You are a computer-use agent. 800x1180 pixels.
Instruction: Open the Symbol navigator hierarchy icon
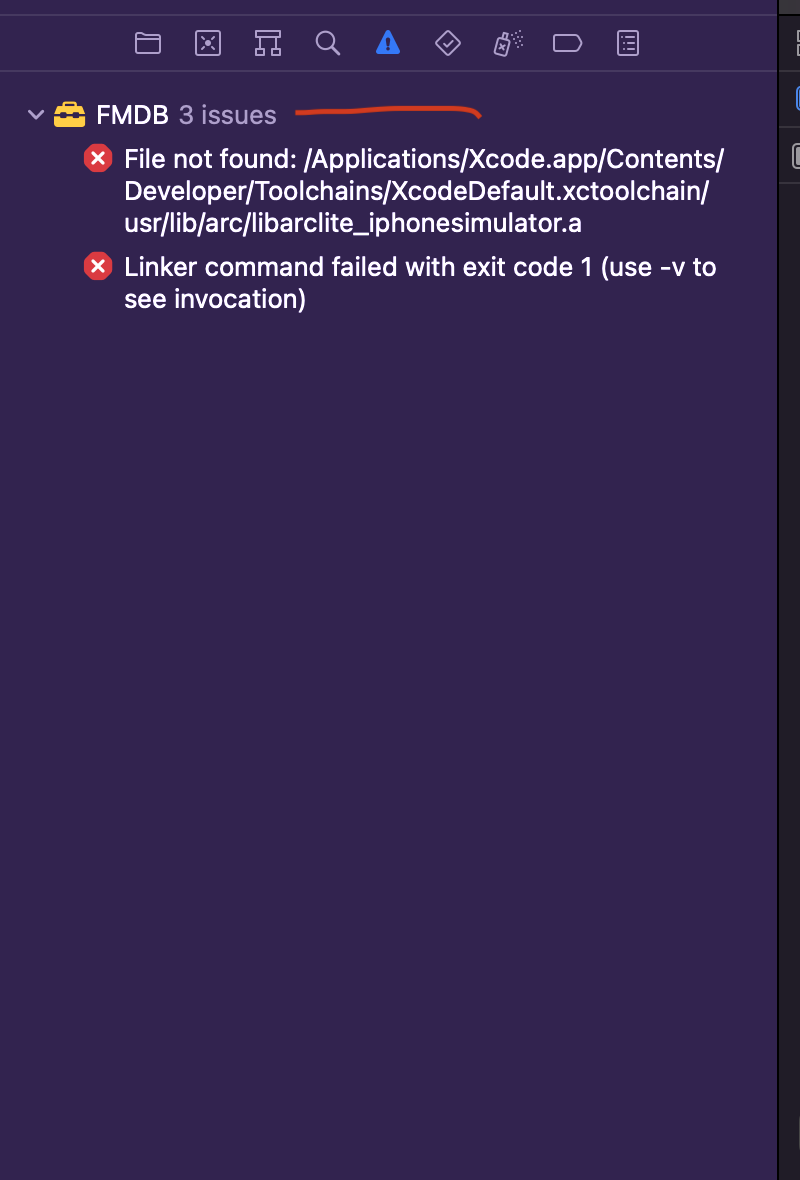[267, 43]
